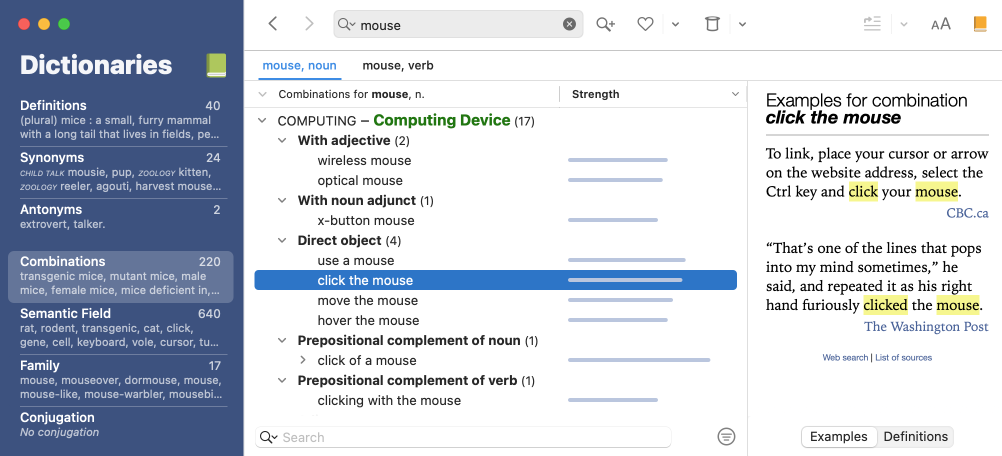Select the 'mouse, verb' tab
This screenshot has width=1002, height=456.
click(x=397, y=66)
